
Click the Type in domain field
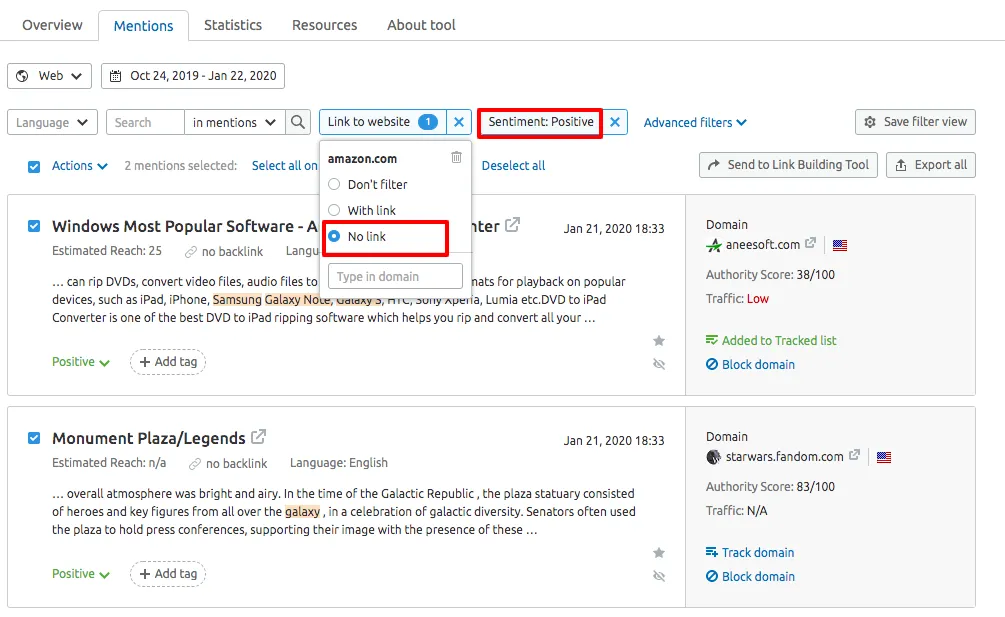pyautogui.click(x=395, y=276)
